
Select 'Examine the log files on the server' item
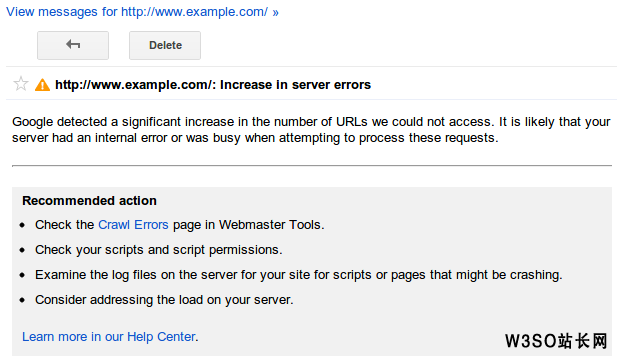coord(299,275)
